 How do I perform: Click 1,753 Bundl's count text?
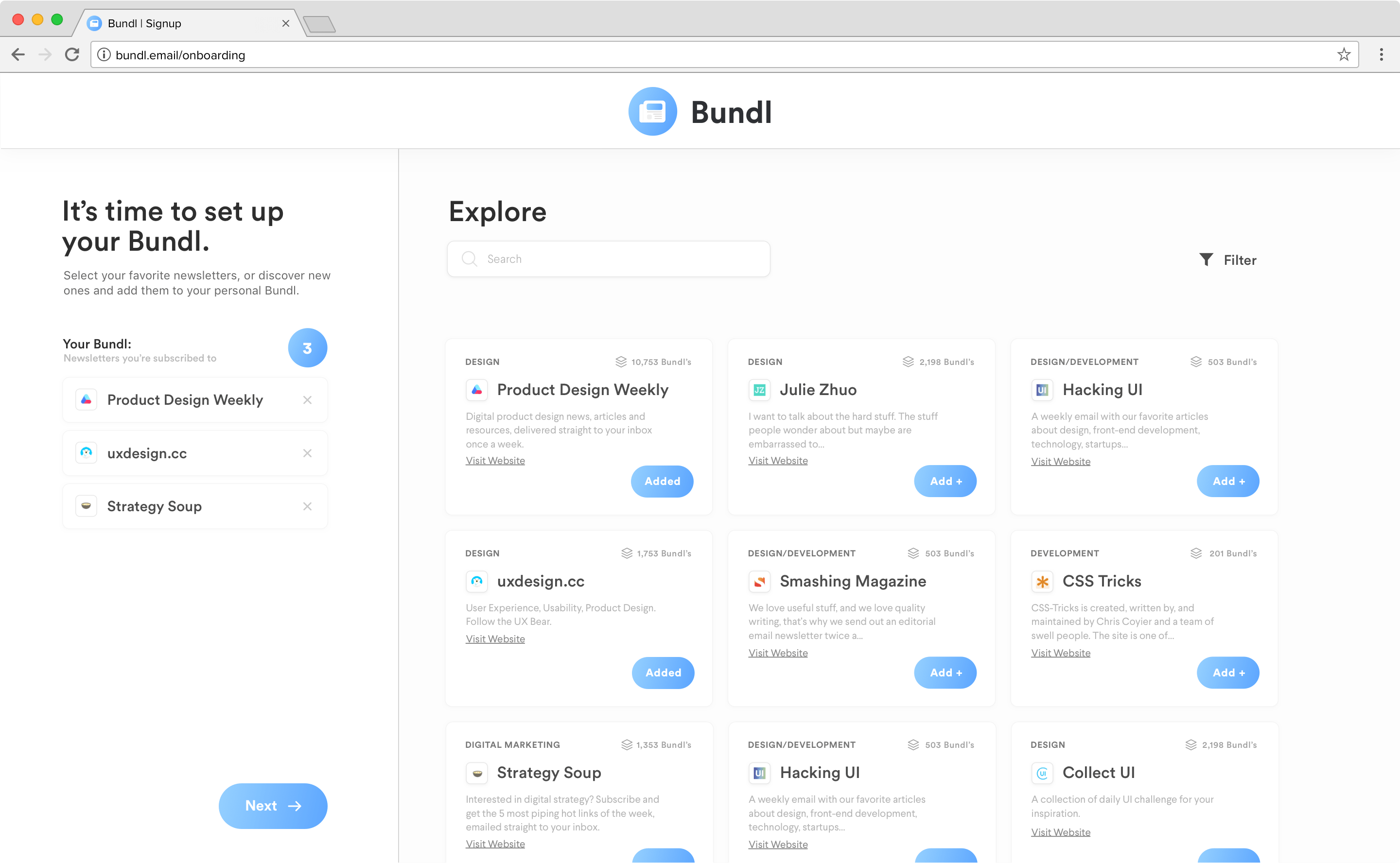pos(664,553)
